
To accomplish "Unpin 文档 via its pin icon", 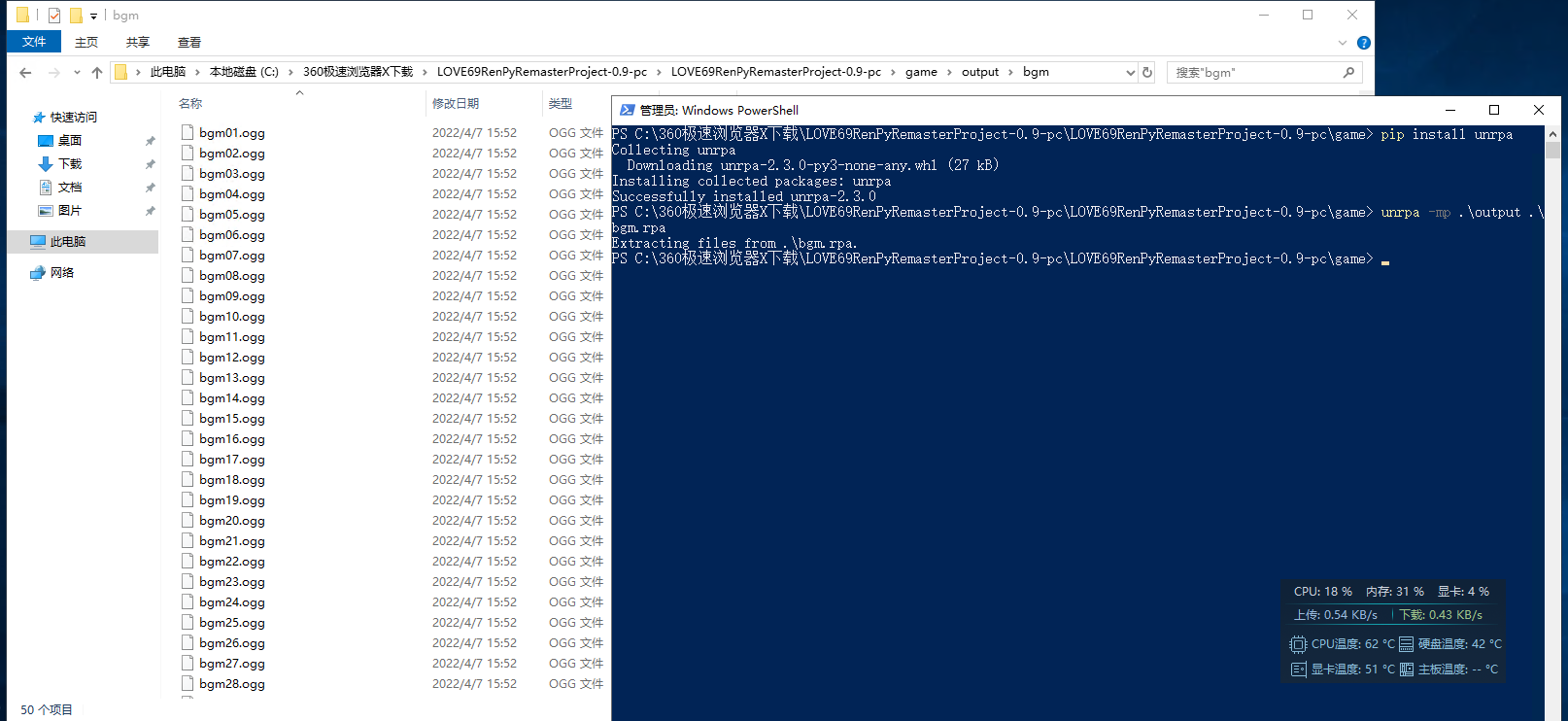I will 150,188.
